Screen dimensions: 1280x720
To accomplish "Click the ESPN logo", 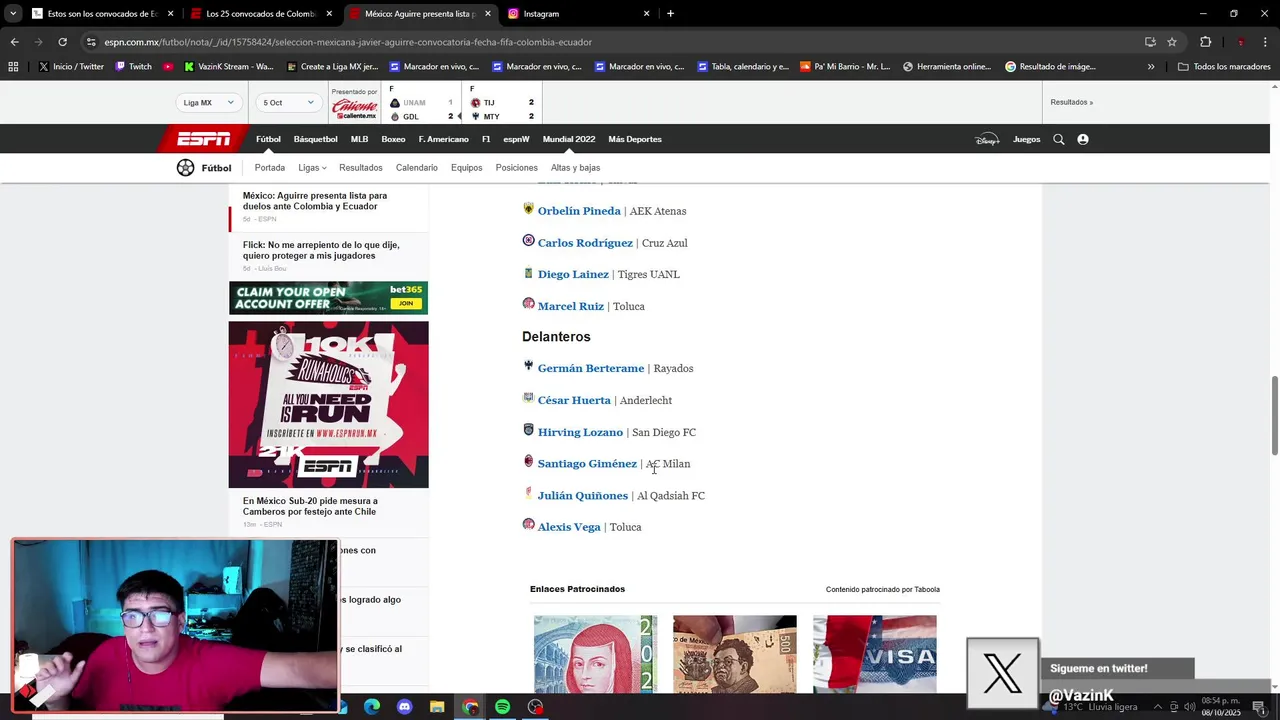I will coord(204,139).
